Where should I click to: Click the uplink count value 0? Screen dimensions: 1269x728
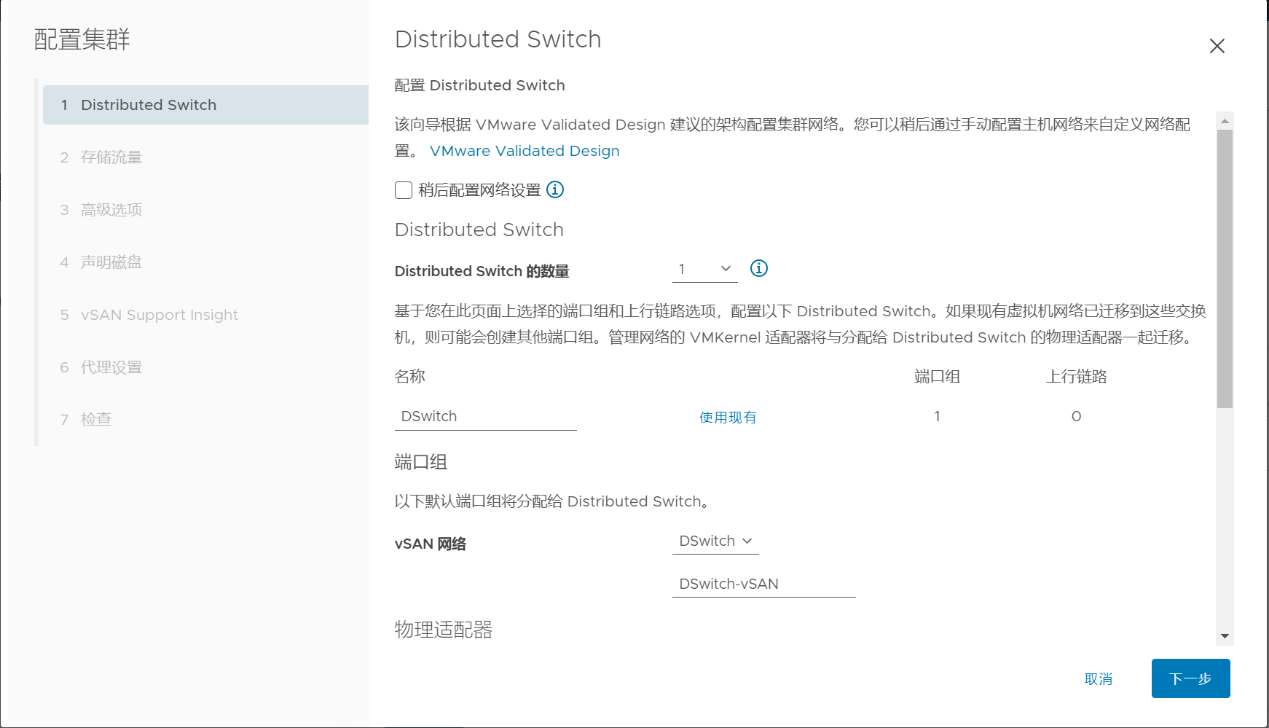pos(1076,416)
